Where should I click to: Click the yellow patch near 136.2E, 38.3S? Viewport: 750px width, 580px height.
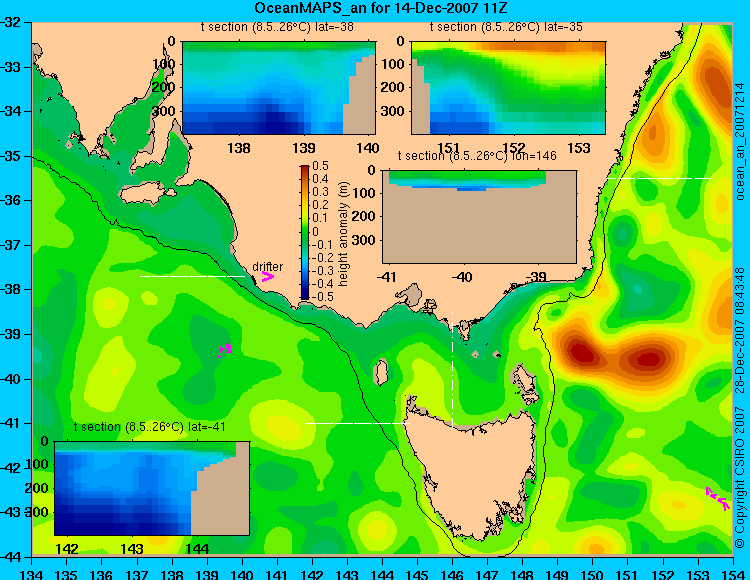point(110,304)
